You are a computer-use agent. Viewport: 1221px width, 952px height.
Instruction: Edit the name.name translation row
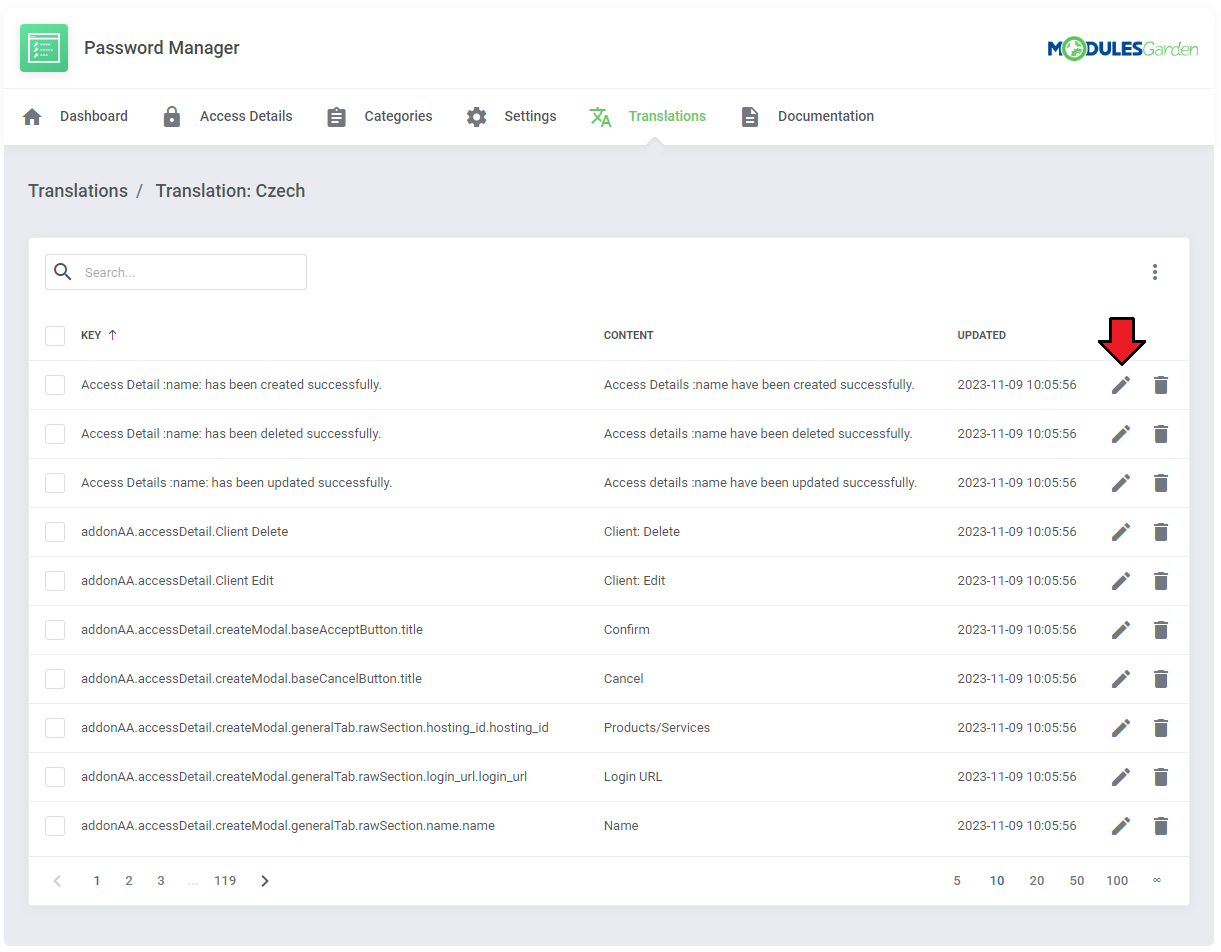[1121, 826]
